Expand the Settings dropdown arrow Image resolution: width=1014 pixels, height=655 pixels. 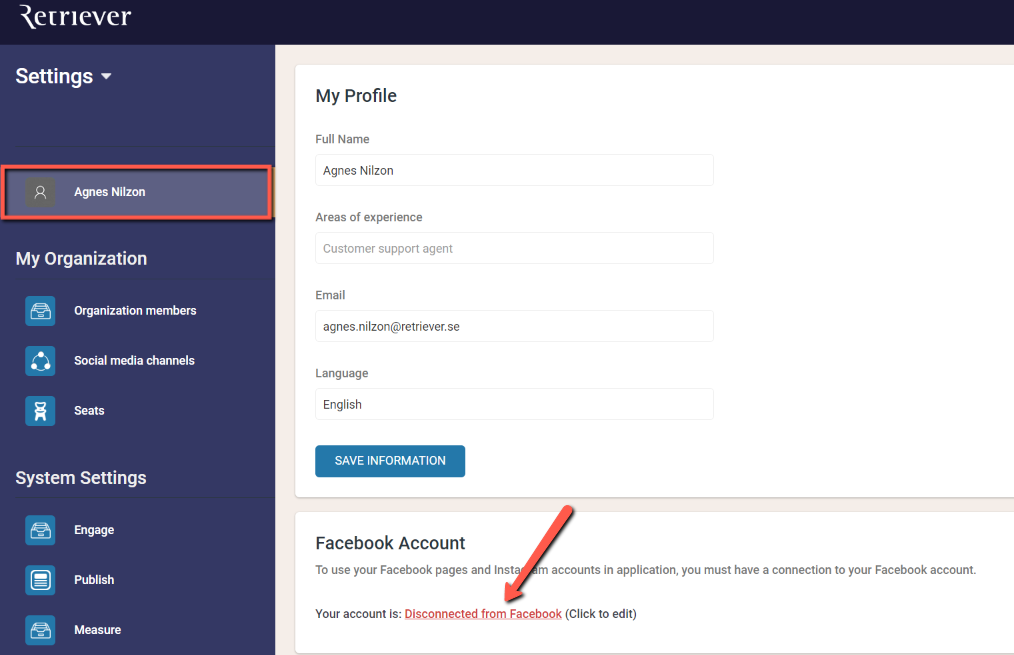tap(106, 76)
